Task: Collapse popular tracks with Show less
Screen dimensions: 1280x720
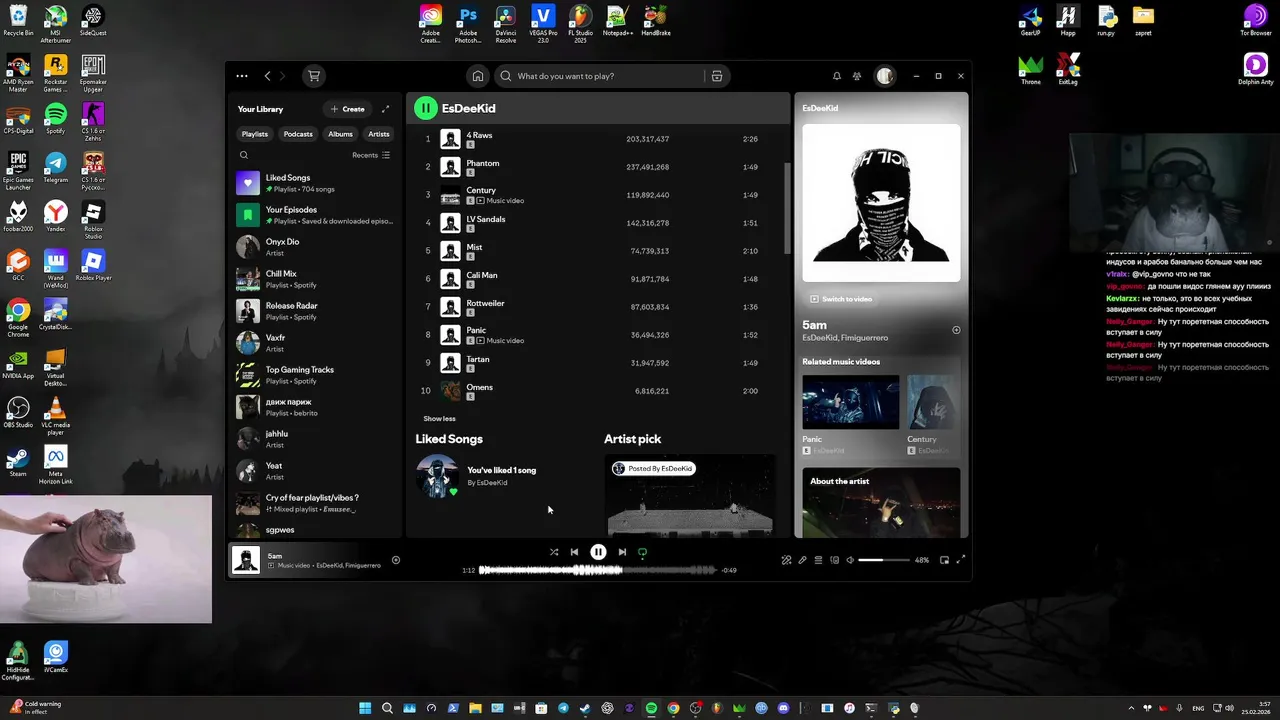Action: click(439, 419)
